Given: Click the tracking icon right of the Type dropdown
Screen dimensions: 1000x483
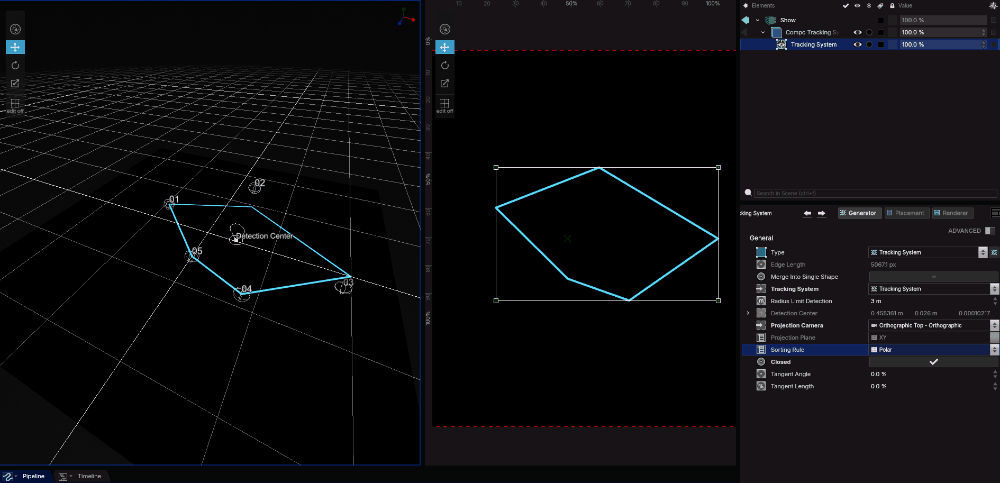Looking at the screenshot, I should coord(994,252).
